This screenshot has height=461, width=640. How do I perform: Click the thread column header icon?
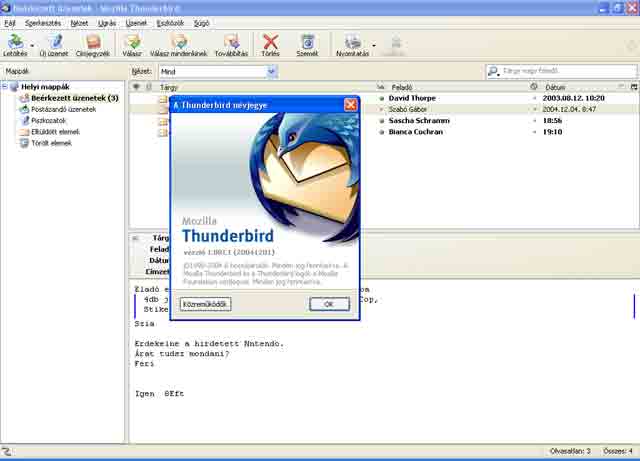point(136,87)
